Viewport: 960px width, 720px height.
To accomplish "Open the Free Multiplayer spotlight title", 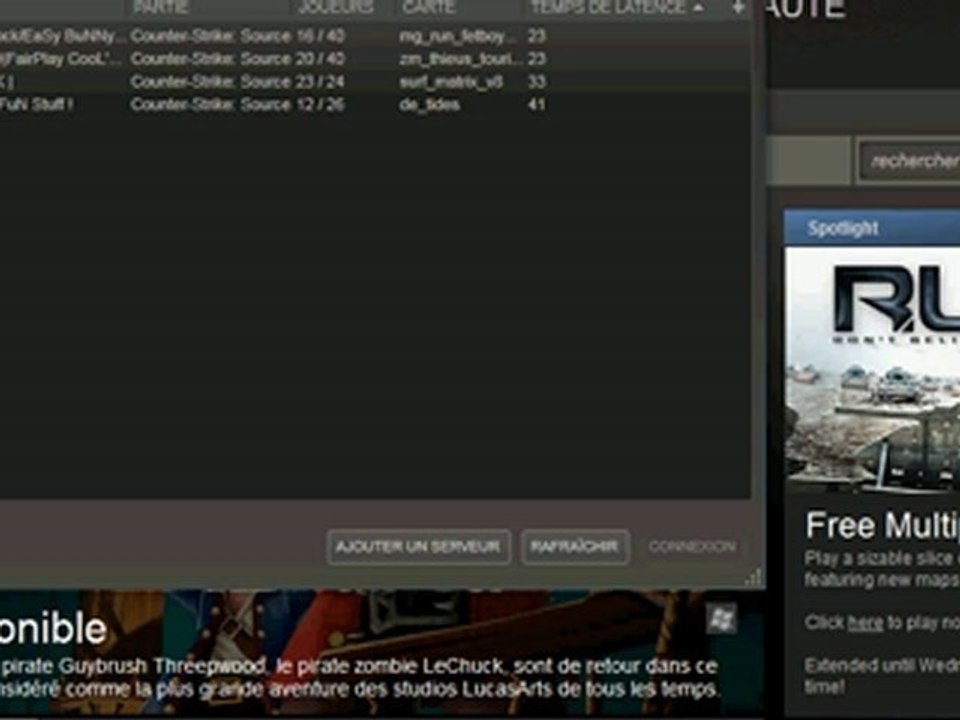I will (x=882, y=526).
